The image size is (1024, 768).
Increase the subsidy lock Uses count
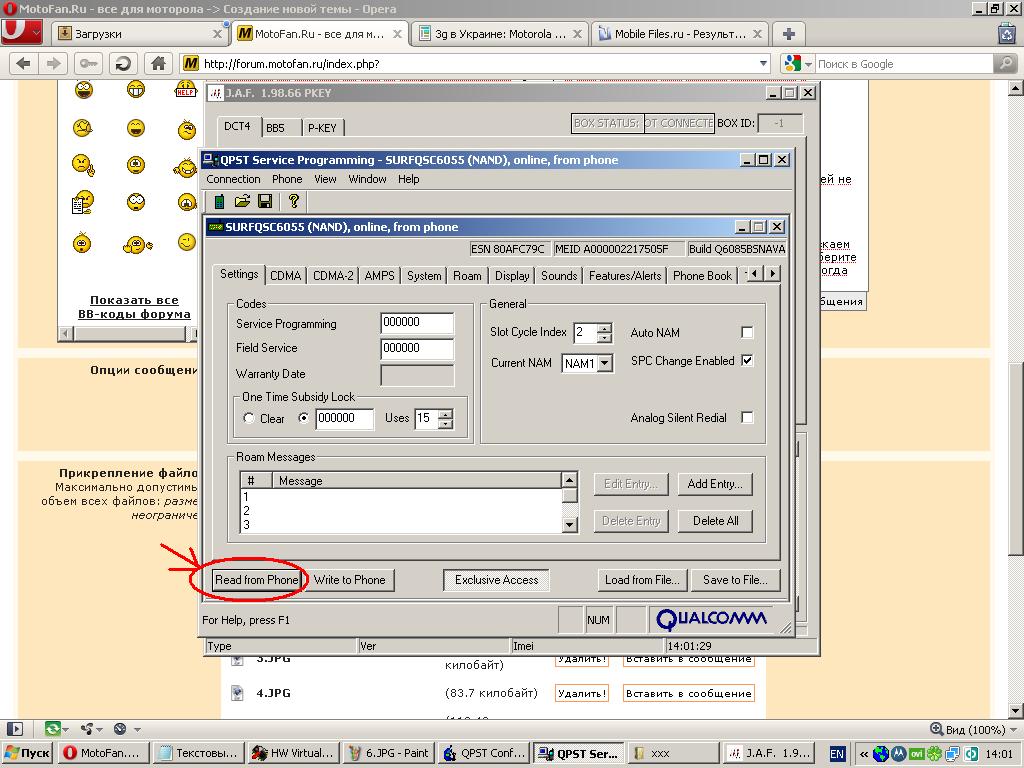[x=445, y=413]
